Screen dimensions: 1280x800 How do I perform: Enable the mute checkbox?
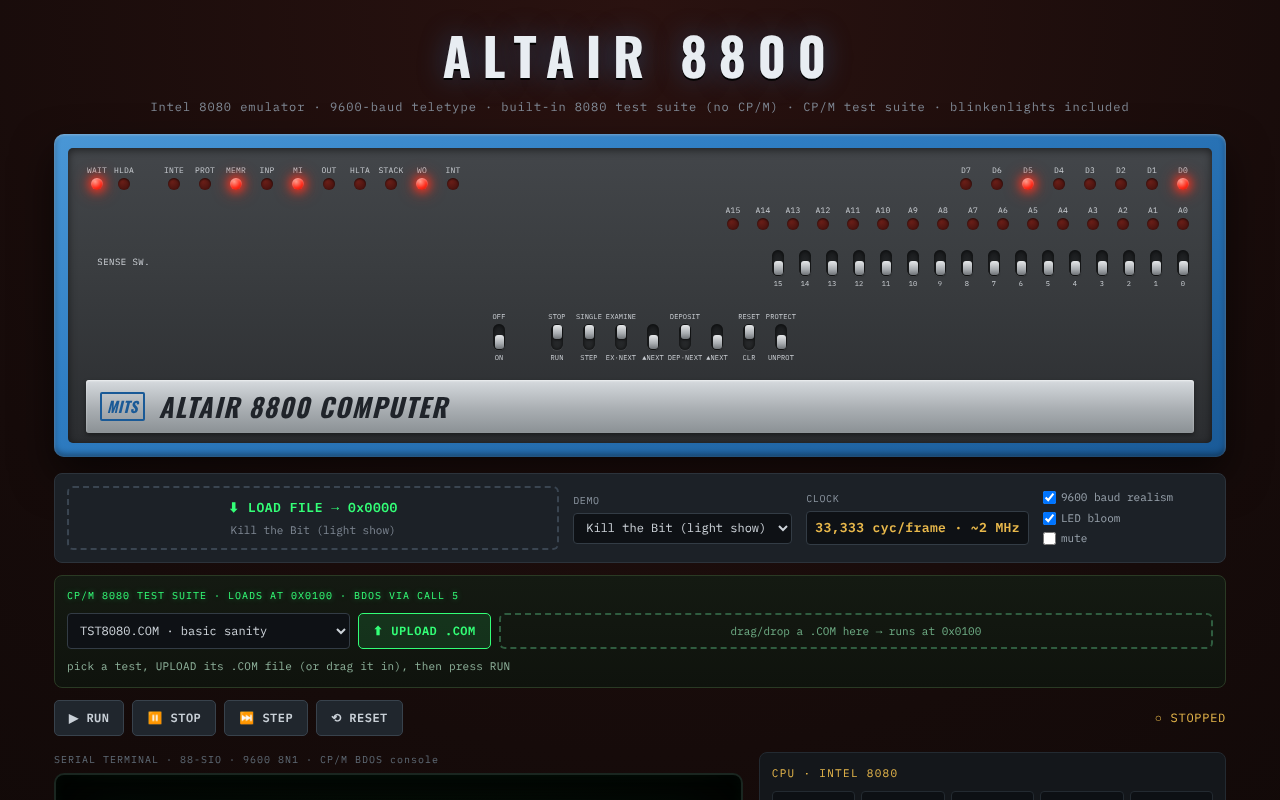tap(1049, 538)
